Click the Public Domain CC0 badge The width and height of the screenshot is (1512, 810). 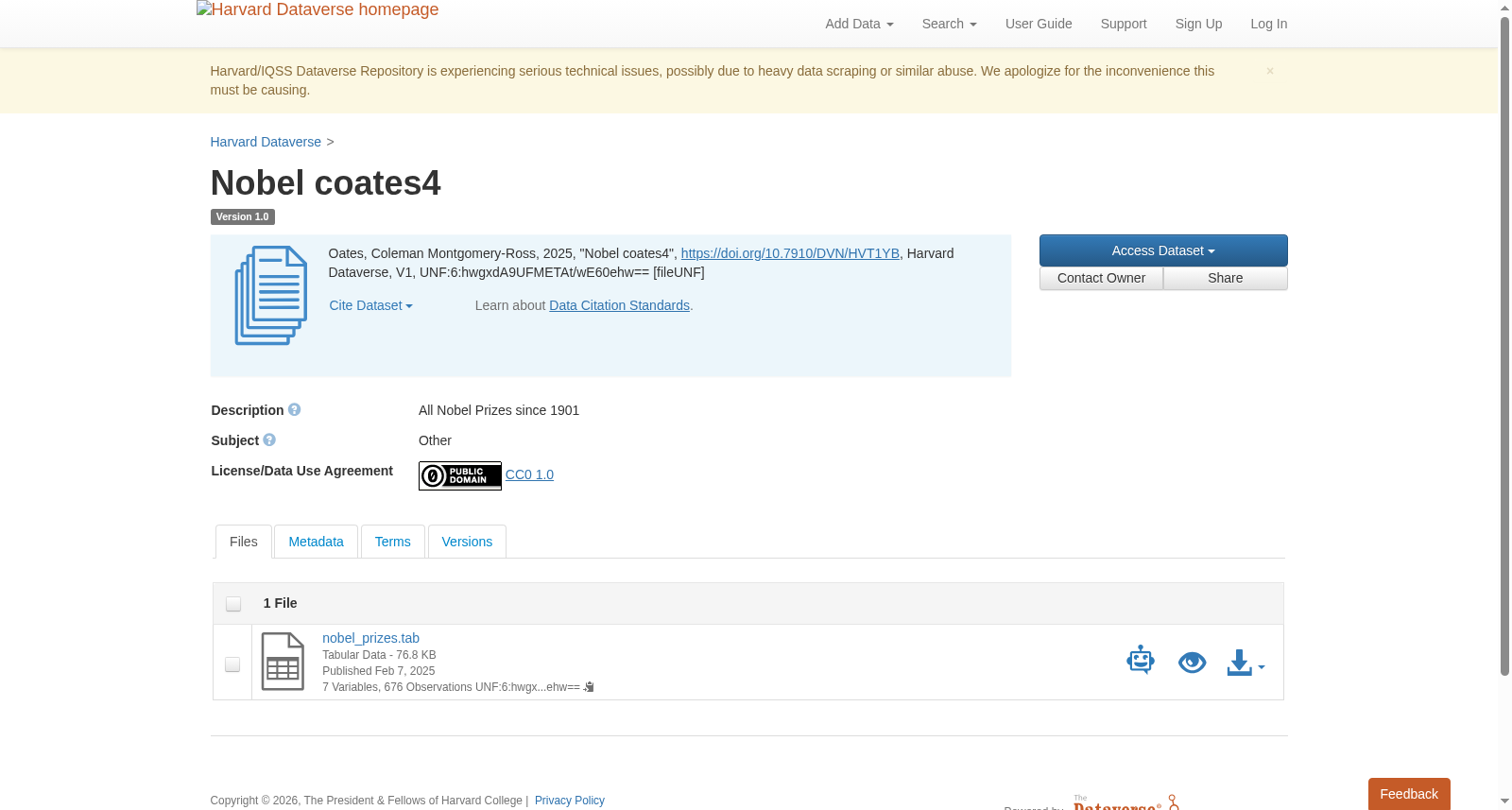coord(460,475)
